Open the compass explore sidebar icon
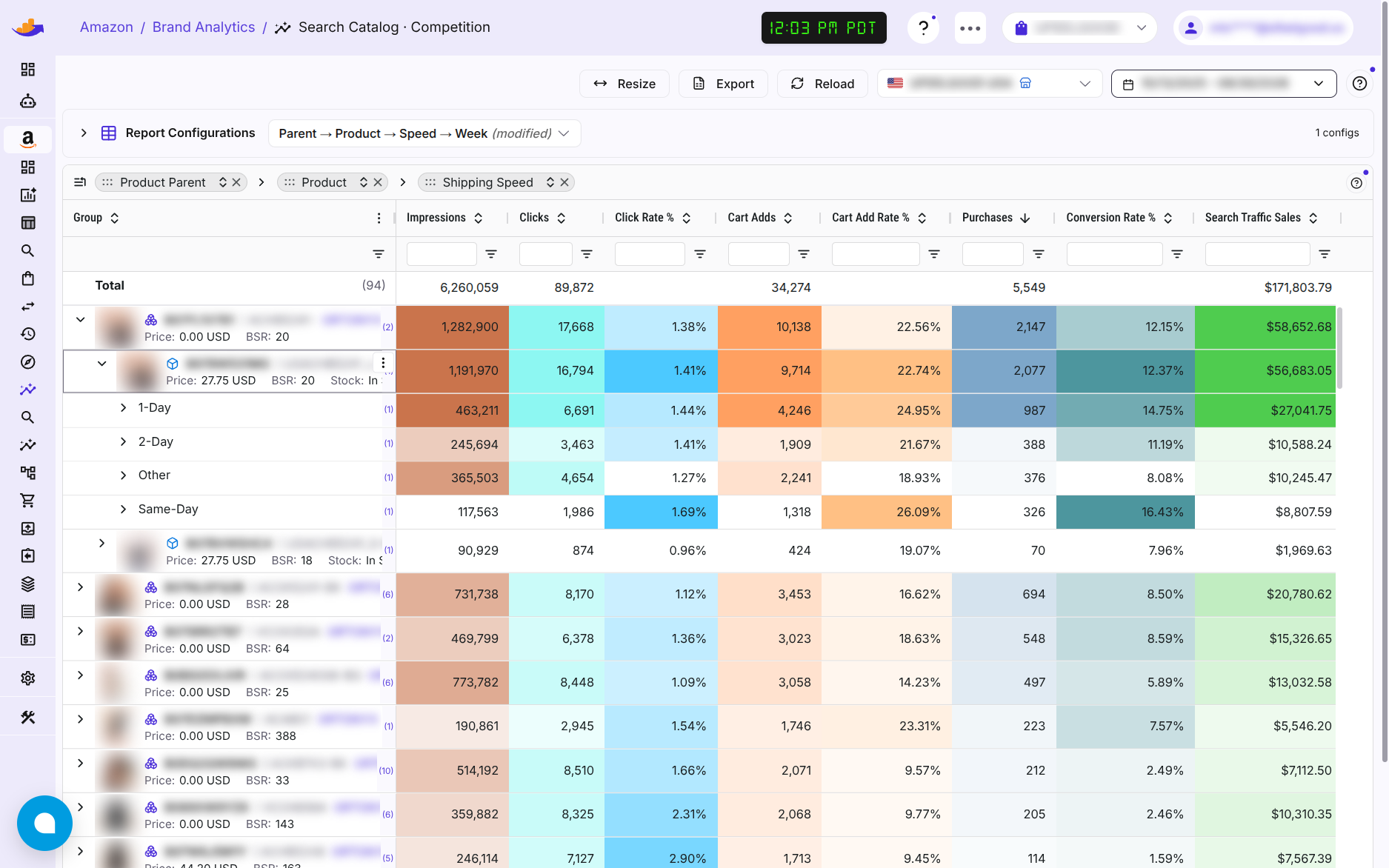The height and width of the screenshot is (868, 1389). [x=27, y=362]
